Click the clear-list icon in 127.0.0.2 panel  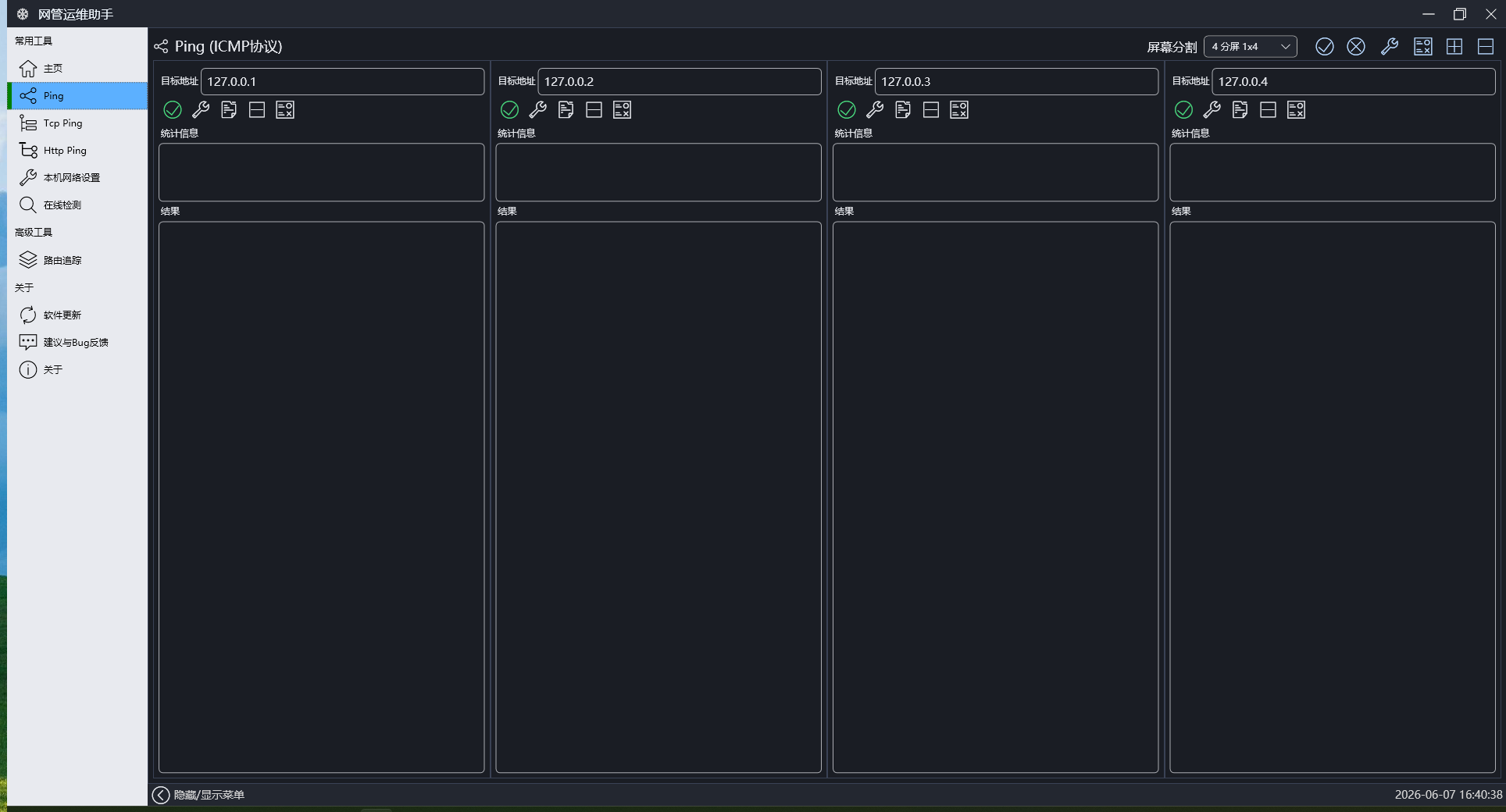pos(623,110)
